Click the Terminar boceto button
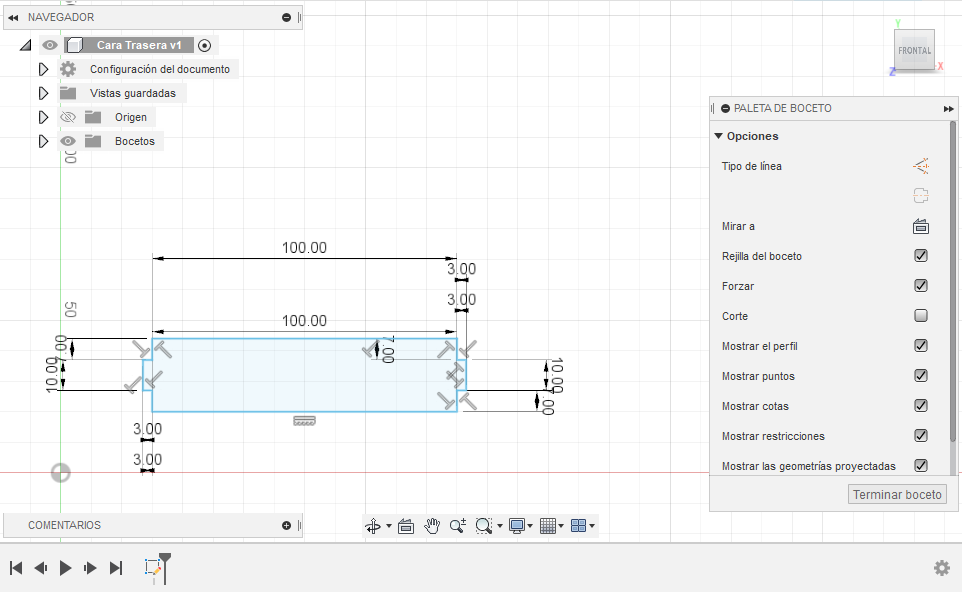The width and height of the screenshot is (962, 592). [897, 494]
